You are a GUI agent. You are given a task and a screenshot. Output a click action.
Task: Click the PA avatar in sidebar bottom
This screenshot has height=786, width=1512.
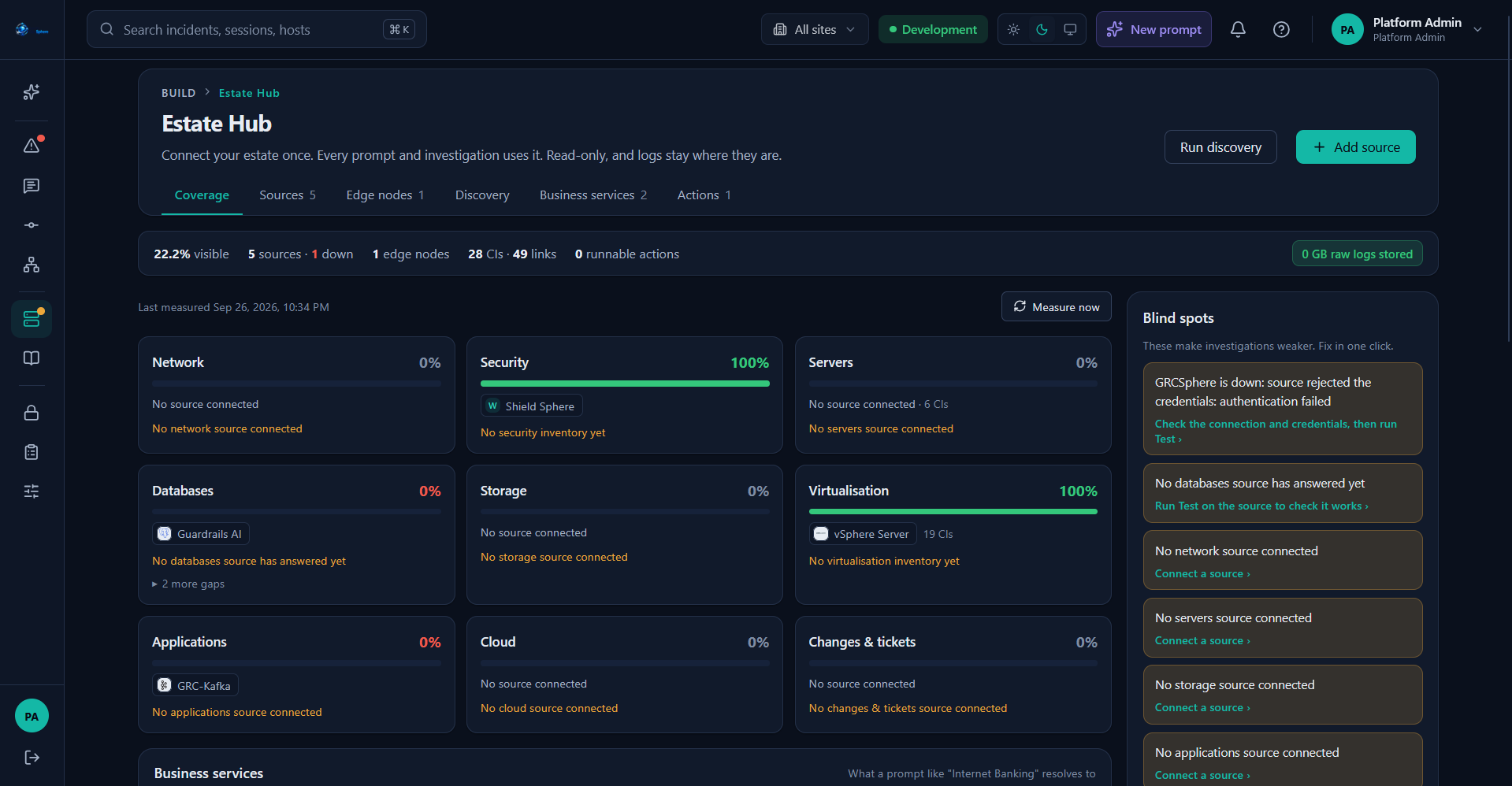coord(32,716)
